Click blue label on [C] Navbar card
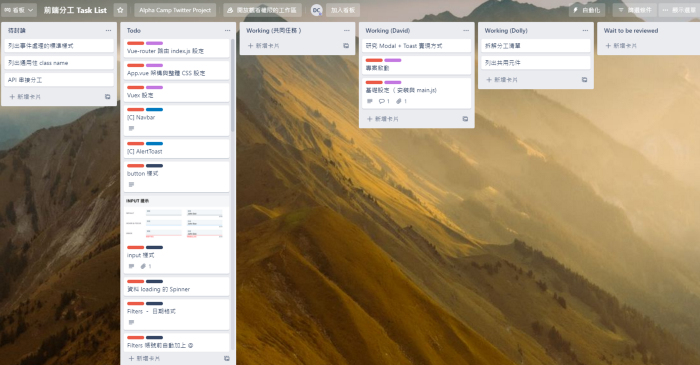700x365 pixels. (154, 110)
